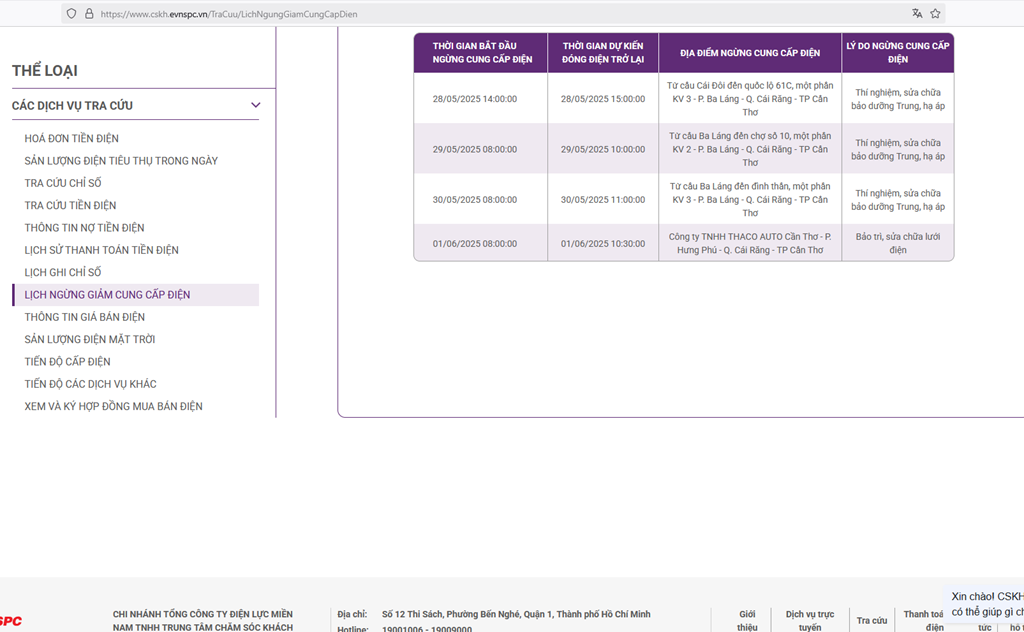
Task: Open SẢN LƯỢNG ĐIỆN TIÊU THỤ TRONG NGÀY
Action: [x=121, y=161]
